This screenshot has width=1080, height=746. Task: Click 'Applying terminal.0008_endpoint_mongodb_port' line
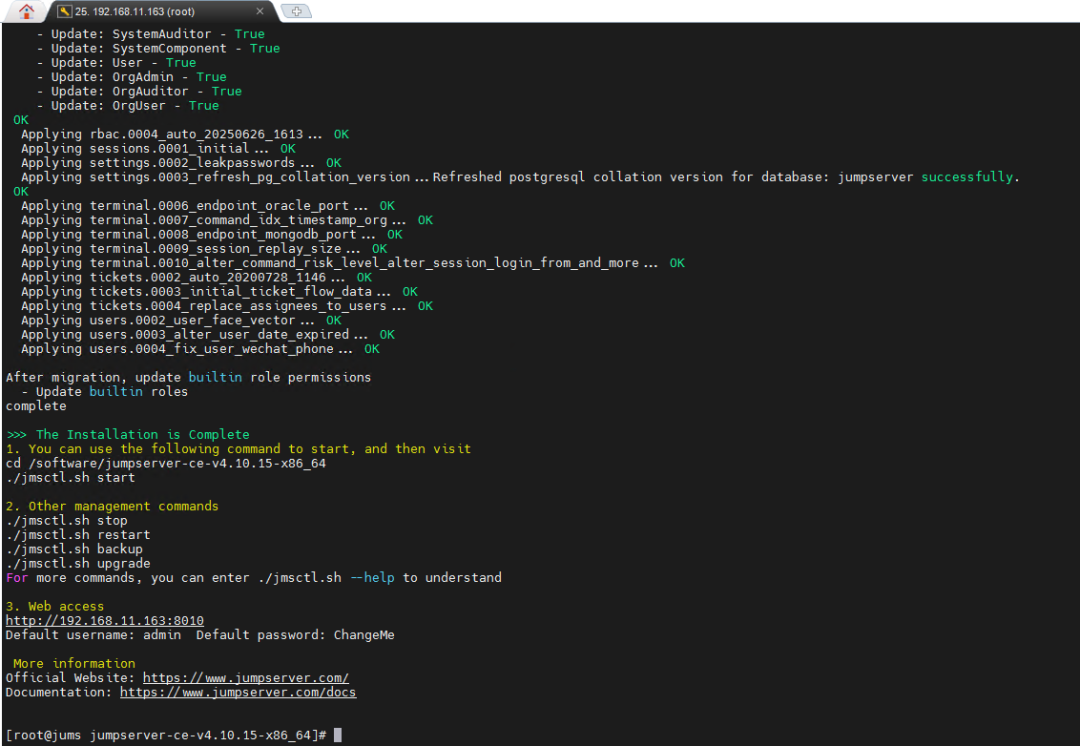point(211,234)
